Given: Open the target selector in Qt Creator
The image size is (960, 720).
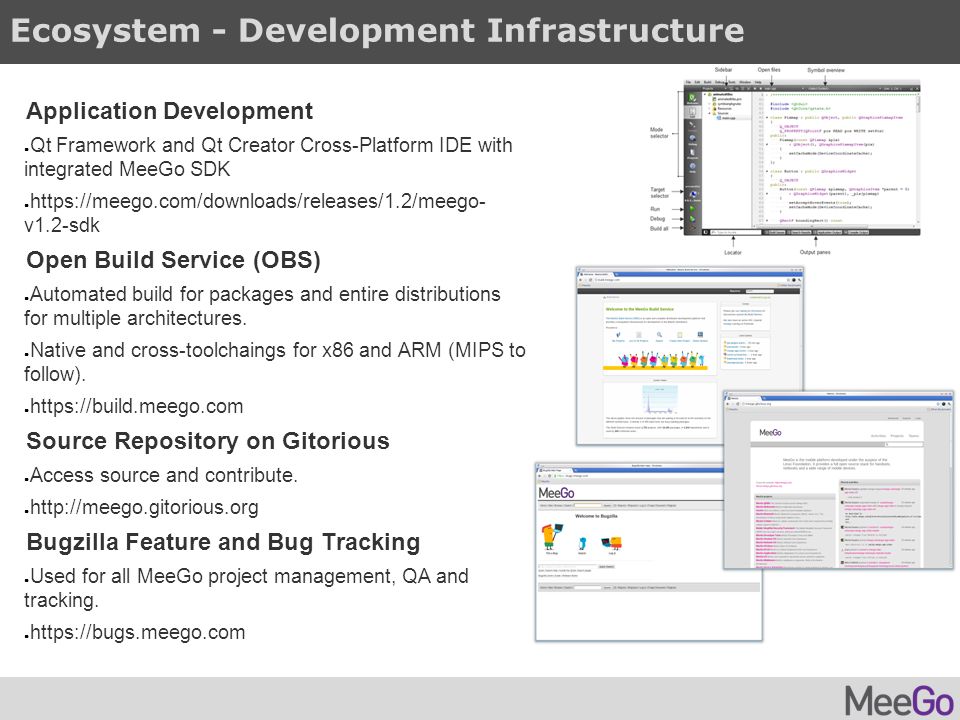Looking at the screenshot, I should 692,193.
